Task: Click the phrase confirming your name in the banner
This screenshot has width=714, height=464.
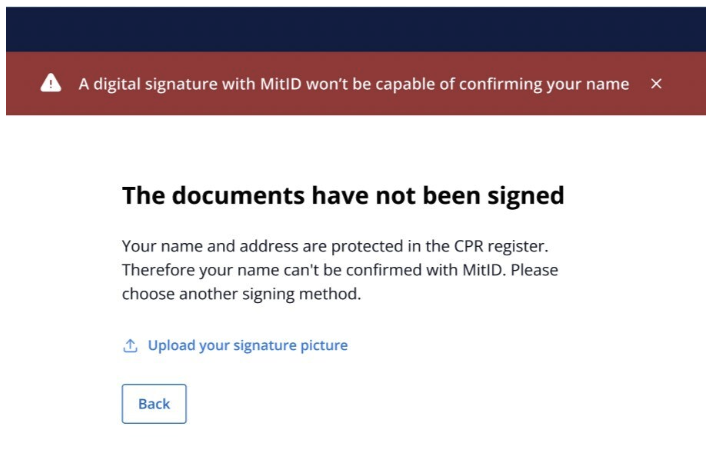Action: click(544, 85)
